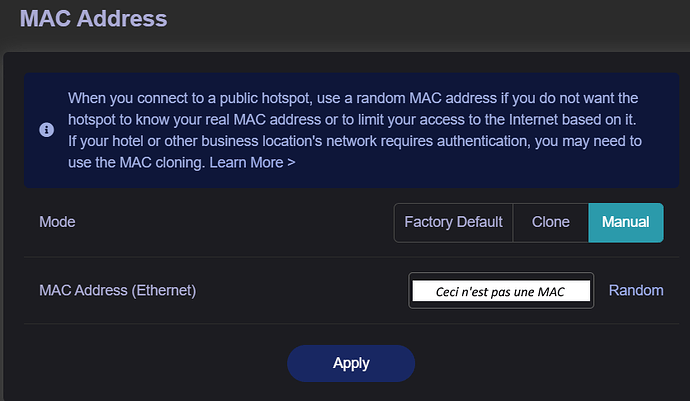Click the MAC Address page heading
The height and width of the screenshot is (401, 690).
(x=93, y=18)
